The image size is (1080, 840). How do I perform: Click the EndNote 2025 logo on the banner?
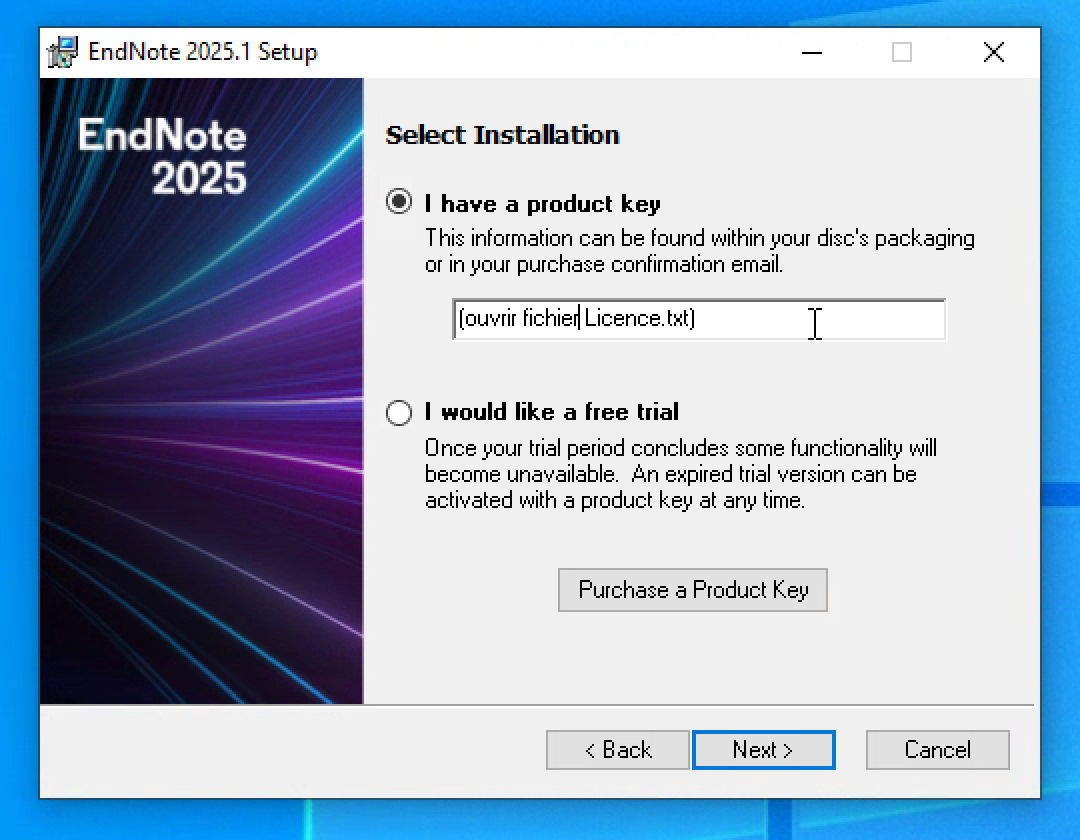(x=163, y=157)
